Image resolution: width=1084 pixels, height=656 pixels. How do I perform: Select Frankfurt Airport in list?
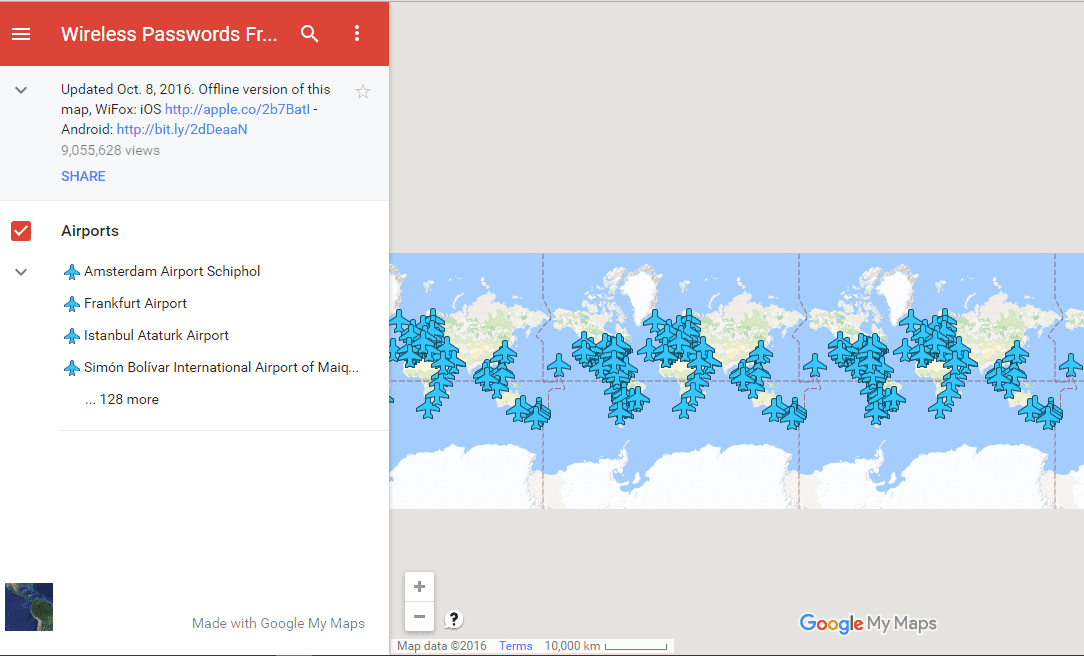(x=136, y=303)
